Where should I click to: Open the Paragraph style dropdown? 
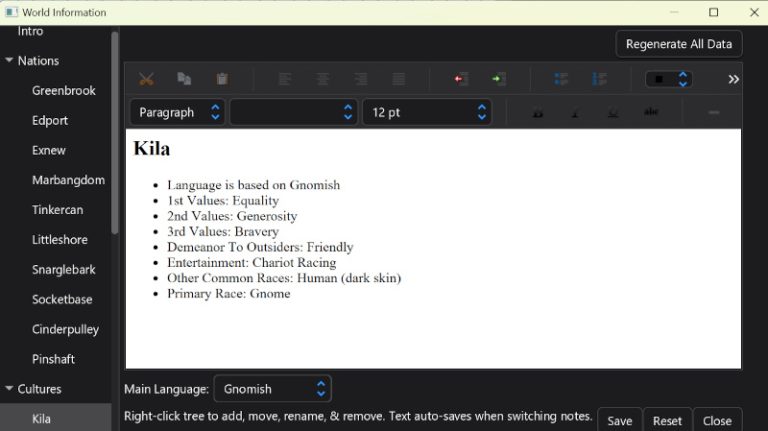178,112
